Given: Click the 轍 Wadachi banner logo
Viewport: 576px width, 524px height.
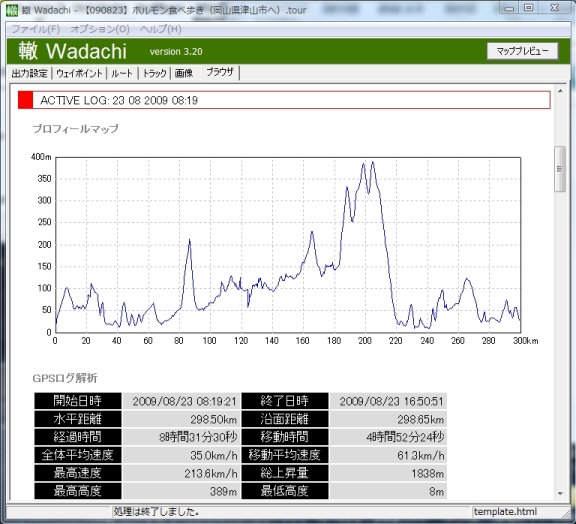Looking at the screenshot, I should 72,51.
